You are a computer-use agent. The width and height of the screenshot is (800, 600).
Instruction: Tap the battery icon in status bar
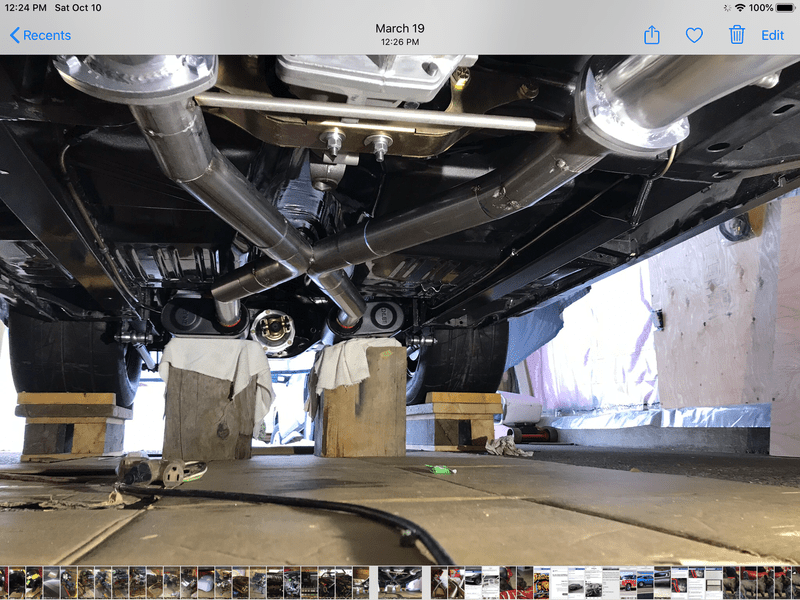(x=788, y=8)
